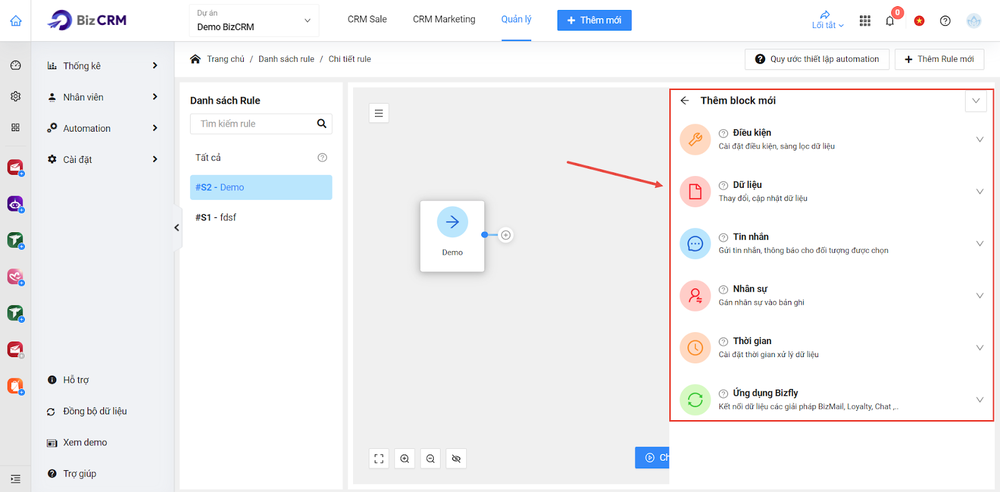The height and width of the screenshot is (492, 1000).
Task: Open the hamburger menu on canvas
Action: point(379,113)
